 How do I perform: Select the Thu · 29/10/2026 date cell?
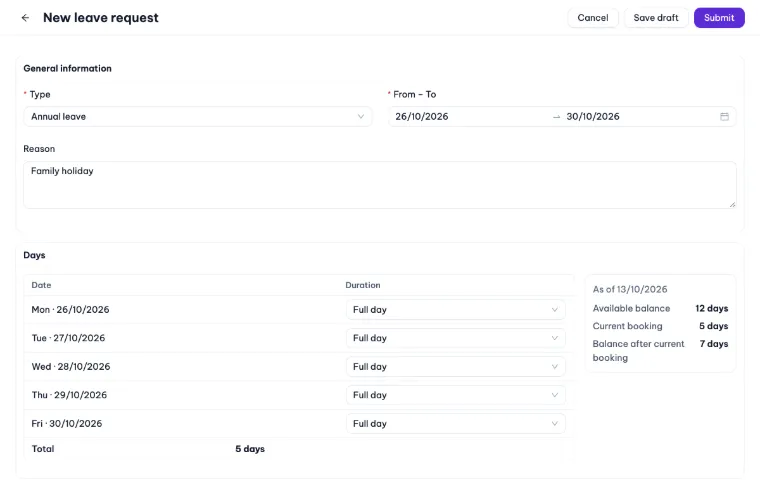click(x=69, y=395)
